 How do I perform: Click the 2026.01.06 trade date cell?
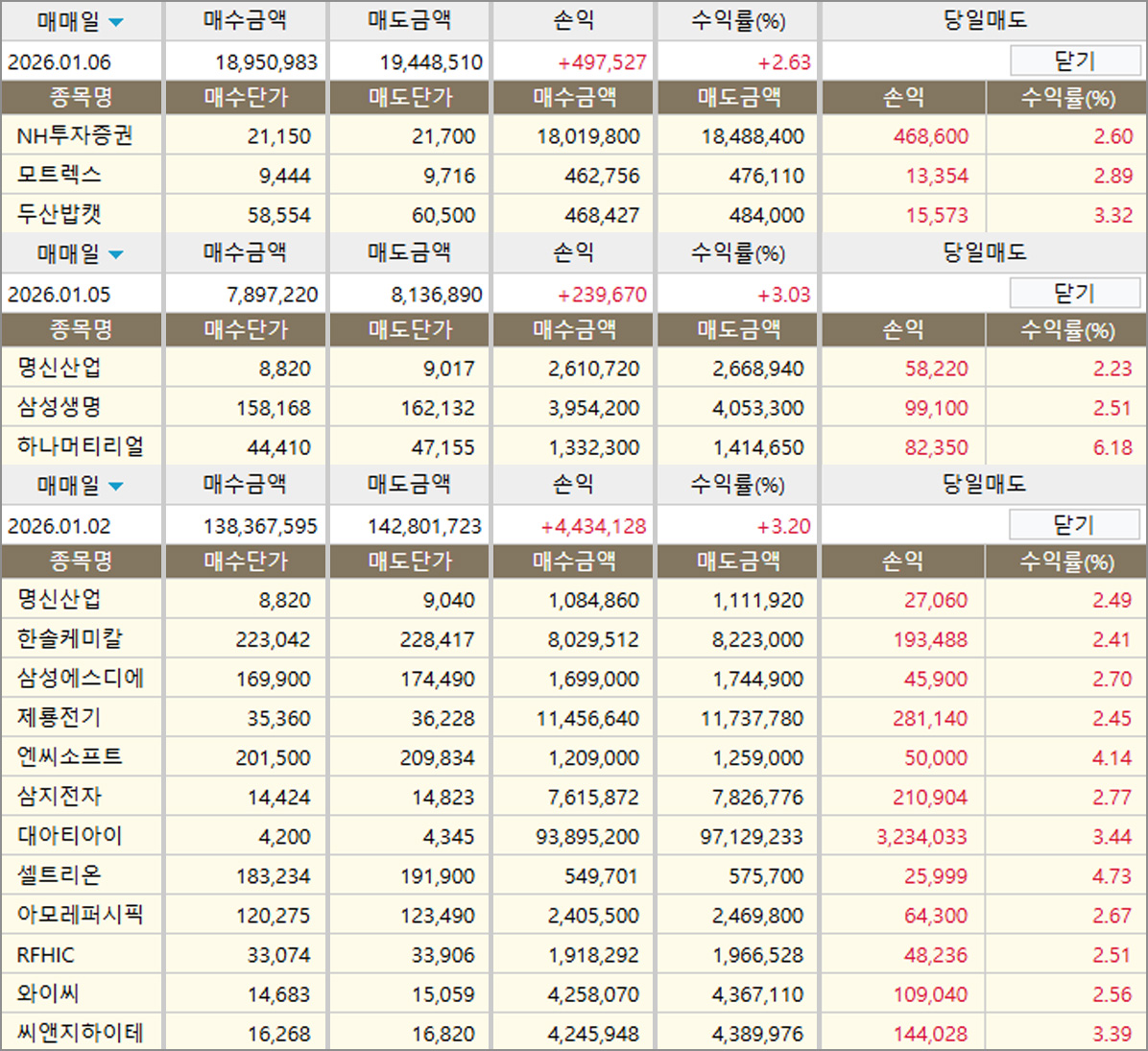tap(60, 62)
